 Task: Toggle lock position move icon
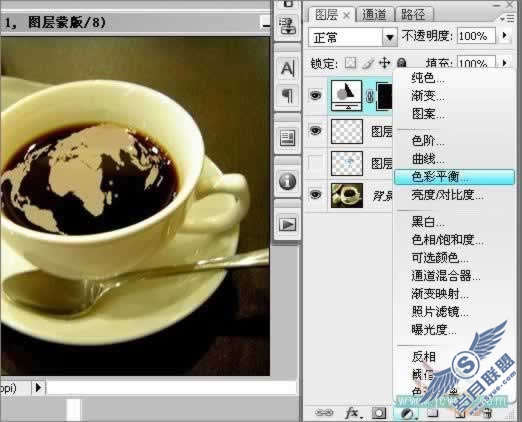[x=385, y=63]
